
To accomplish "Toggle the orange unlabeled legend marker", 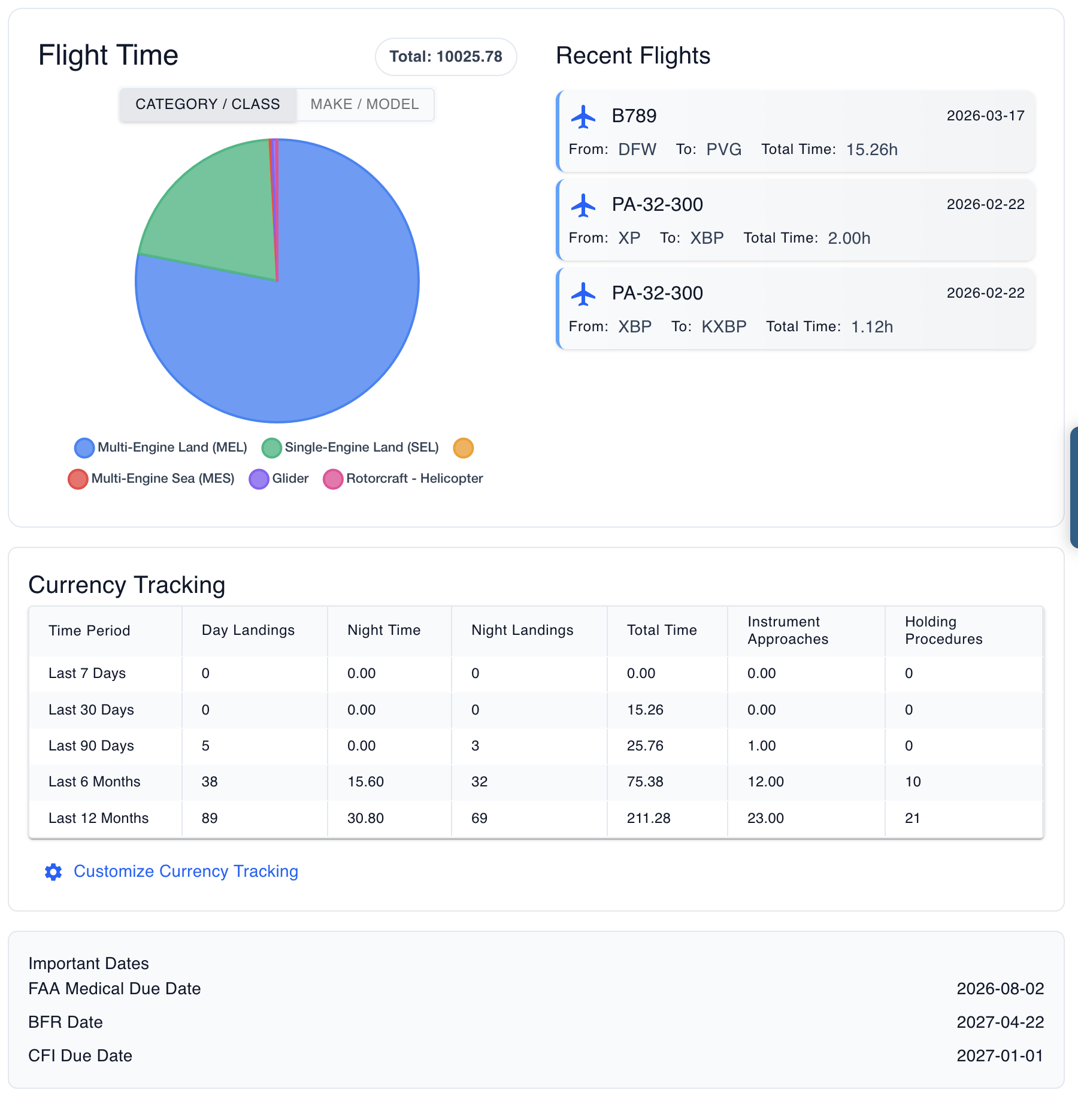I will coord(462,447).
